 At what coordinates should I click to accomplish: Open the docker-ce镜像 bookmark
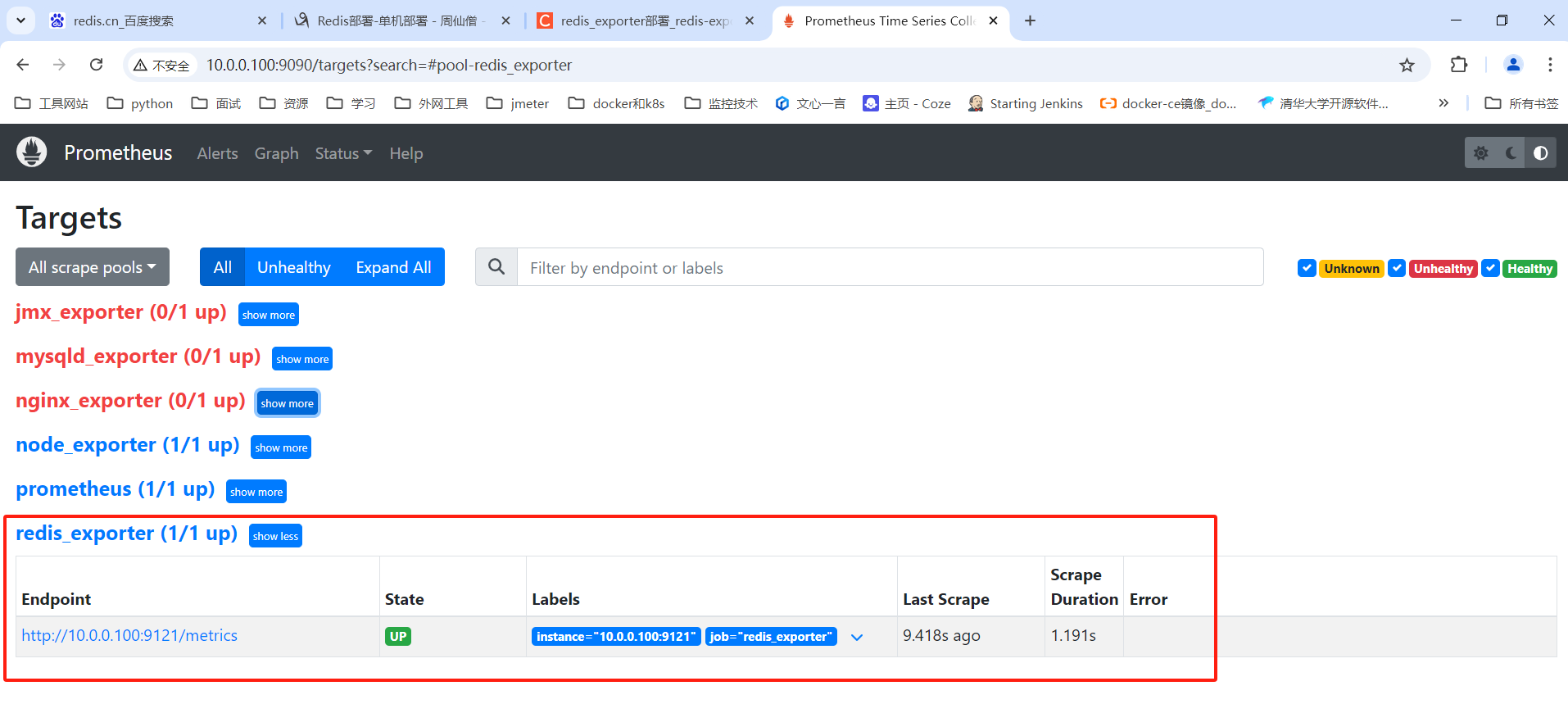(1168, 103)
